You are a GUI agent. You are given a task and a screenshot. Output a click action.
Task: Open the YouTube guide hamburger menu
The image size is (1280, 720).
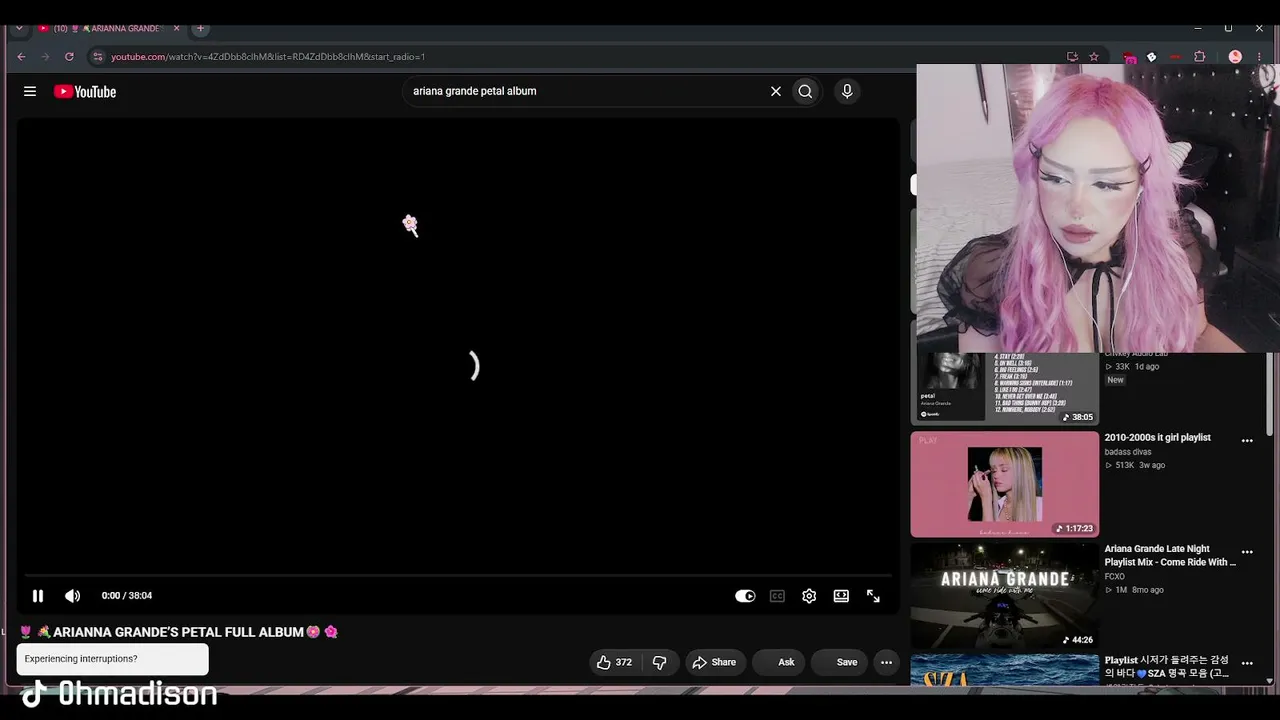pos(30,91)
